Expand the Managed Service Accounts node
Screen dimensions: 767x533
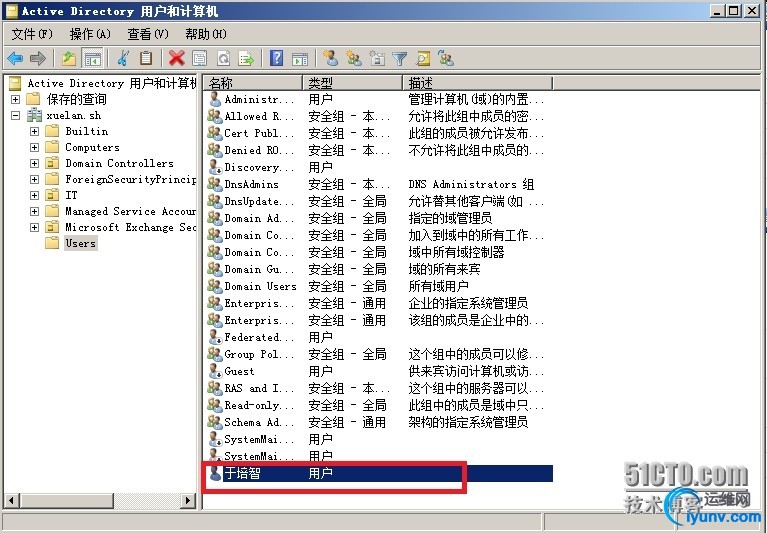(x=34, y=211)
